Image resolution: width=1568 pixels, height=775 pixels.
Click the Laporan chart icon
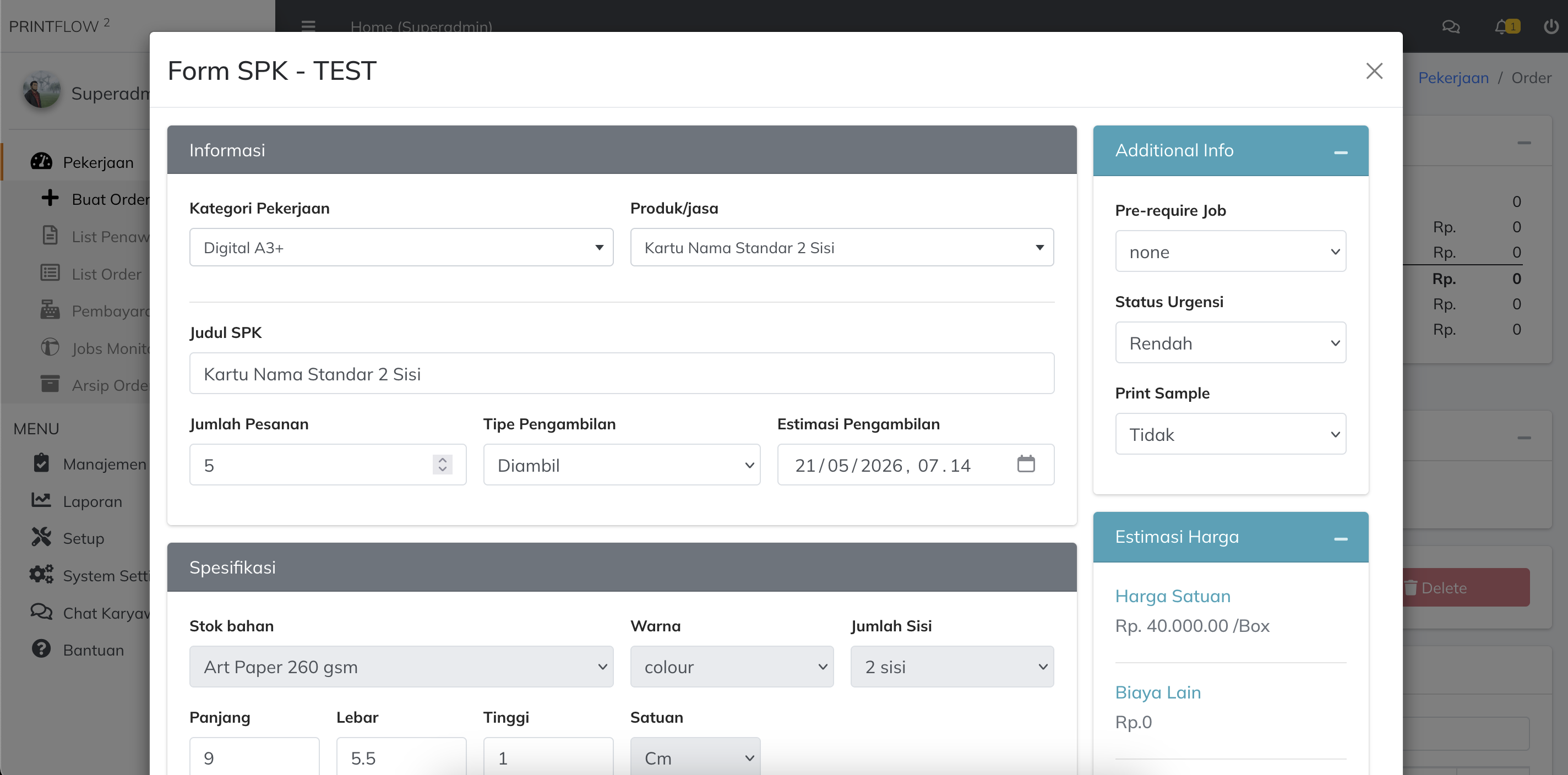click(x=41, y=500)
